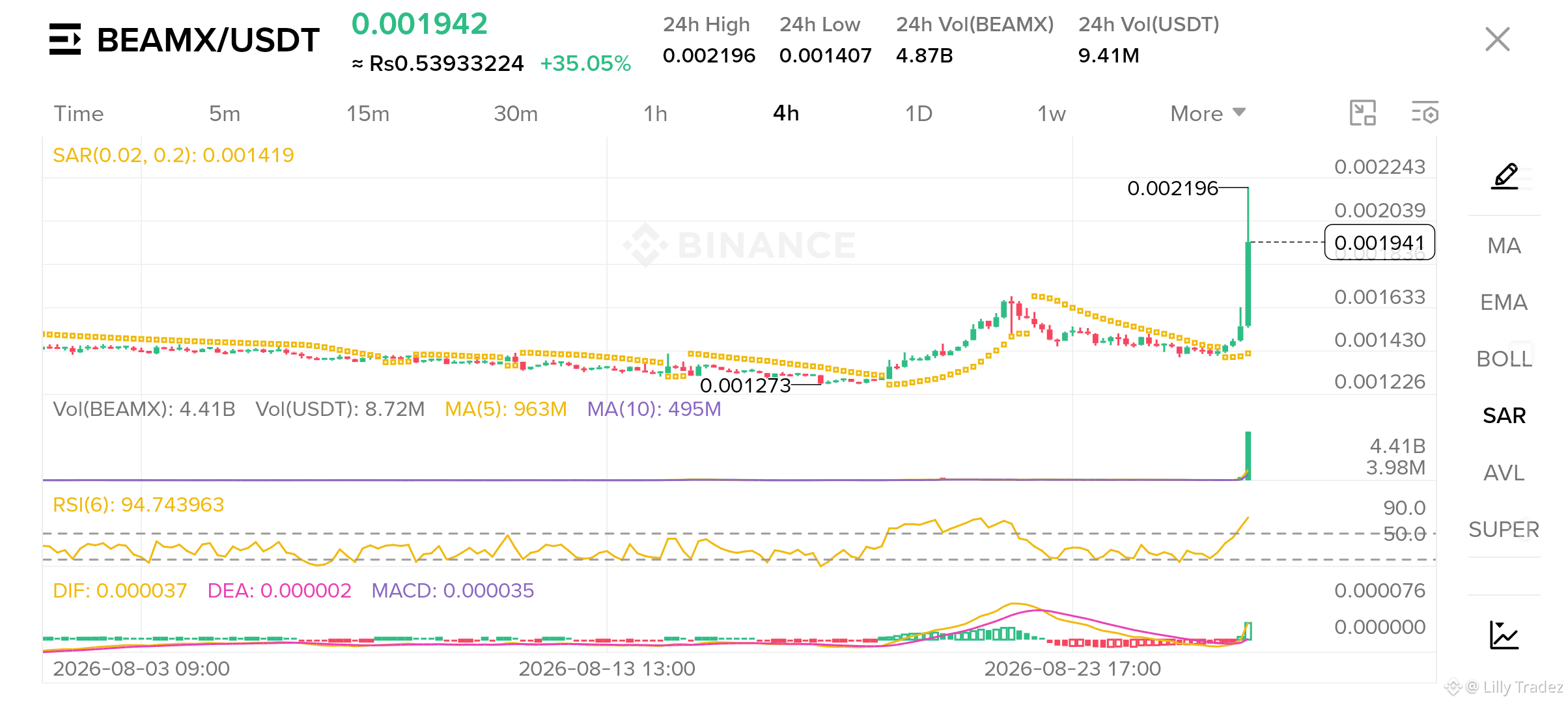
Task: Open chart indicator settings icon
Action: pyautogui.click(x=1425, y=113)
